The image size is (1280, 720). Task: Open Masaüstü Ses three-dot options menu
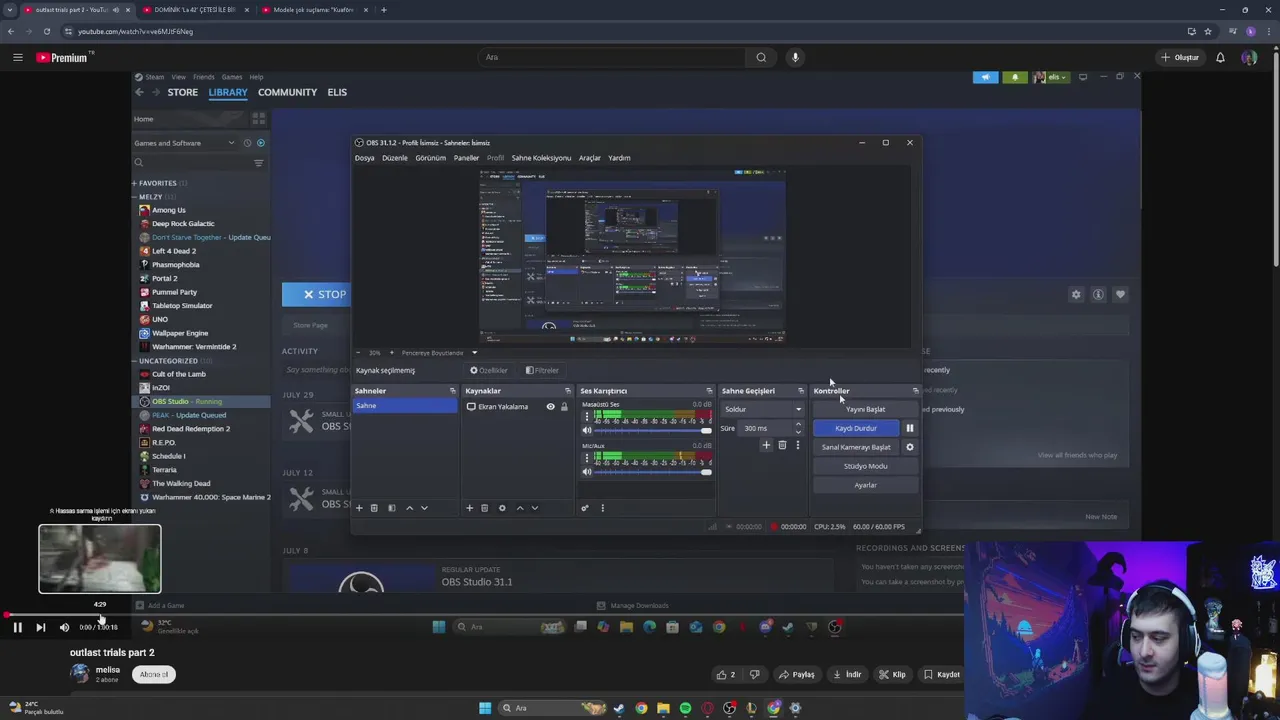587,416
